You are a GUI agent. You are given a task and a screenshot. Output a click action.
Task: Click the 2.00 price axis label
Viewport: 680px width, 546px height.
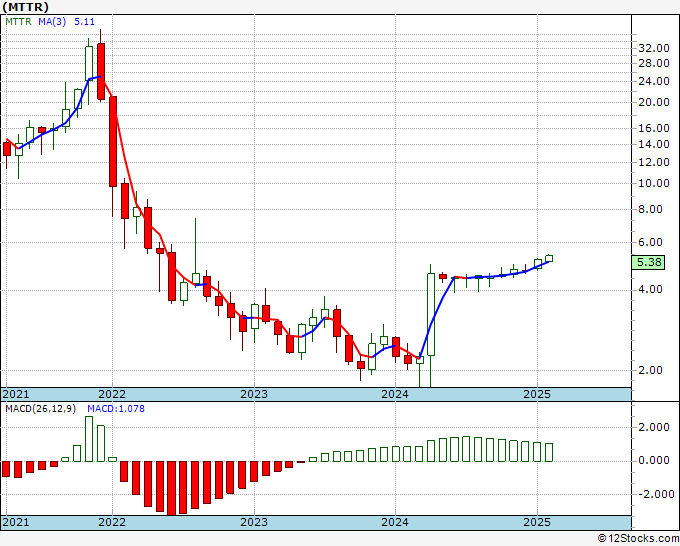tap(651, 370)
